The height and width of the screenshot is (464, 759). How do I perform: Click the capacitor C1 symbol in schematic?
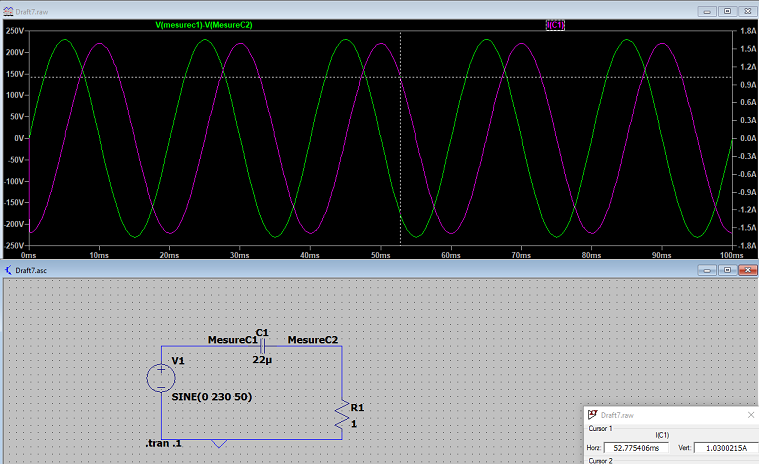point(263,345)
